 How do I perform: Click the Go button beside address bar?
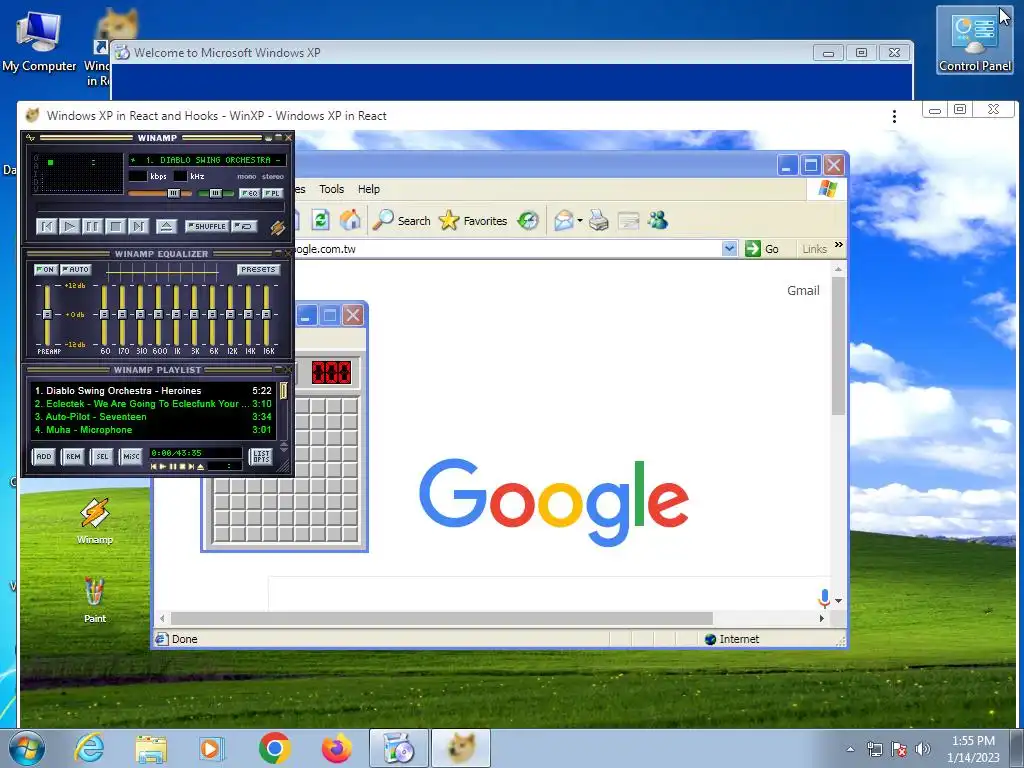(761, 249)
